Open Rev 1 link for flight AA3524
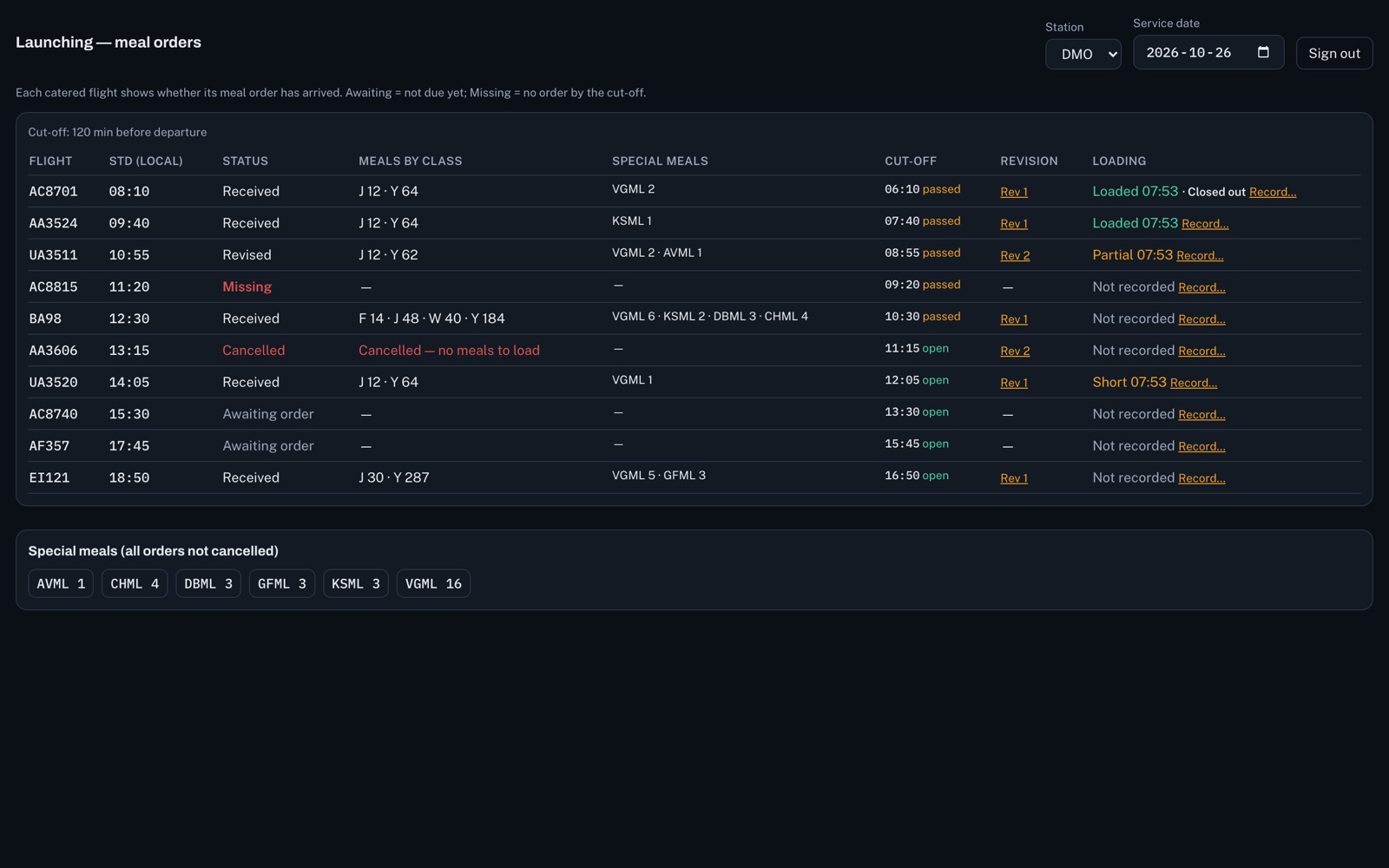This screenshot has height=868, width=1389. click(1014, 224)
